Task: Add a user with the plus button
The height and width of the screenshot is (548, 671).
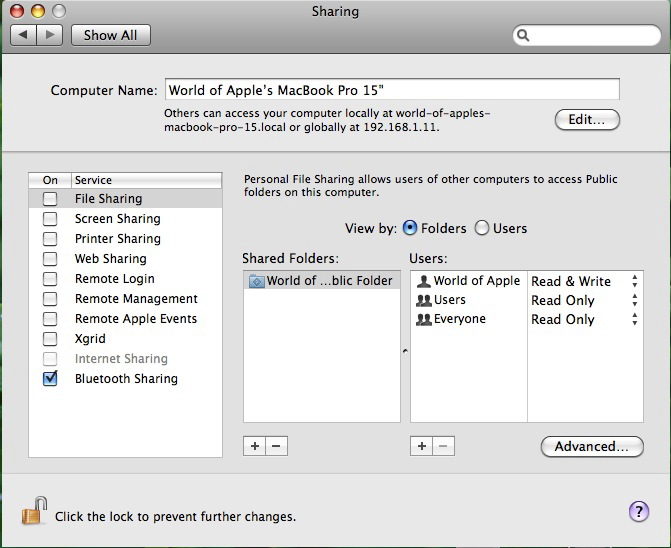Action: coord(422,446)
